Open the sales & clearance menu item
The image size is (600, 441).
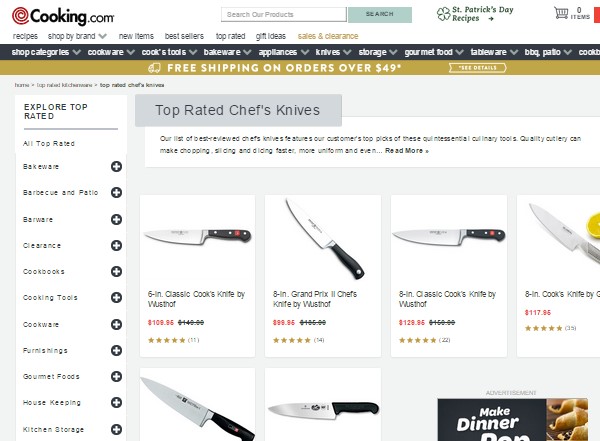click(x=328, y=36)
